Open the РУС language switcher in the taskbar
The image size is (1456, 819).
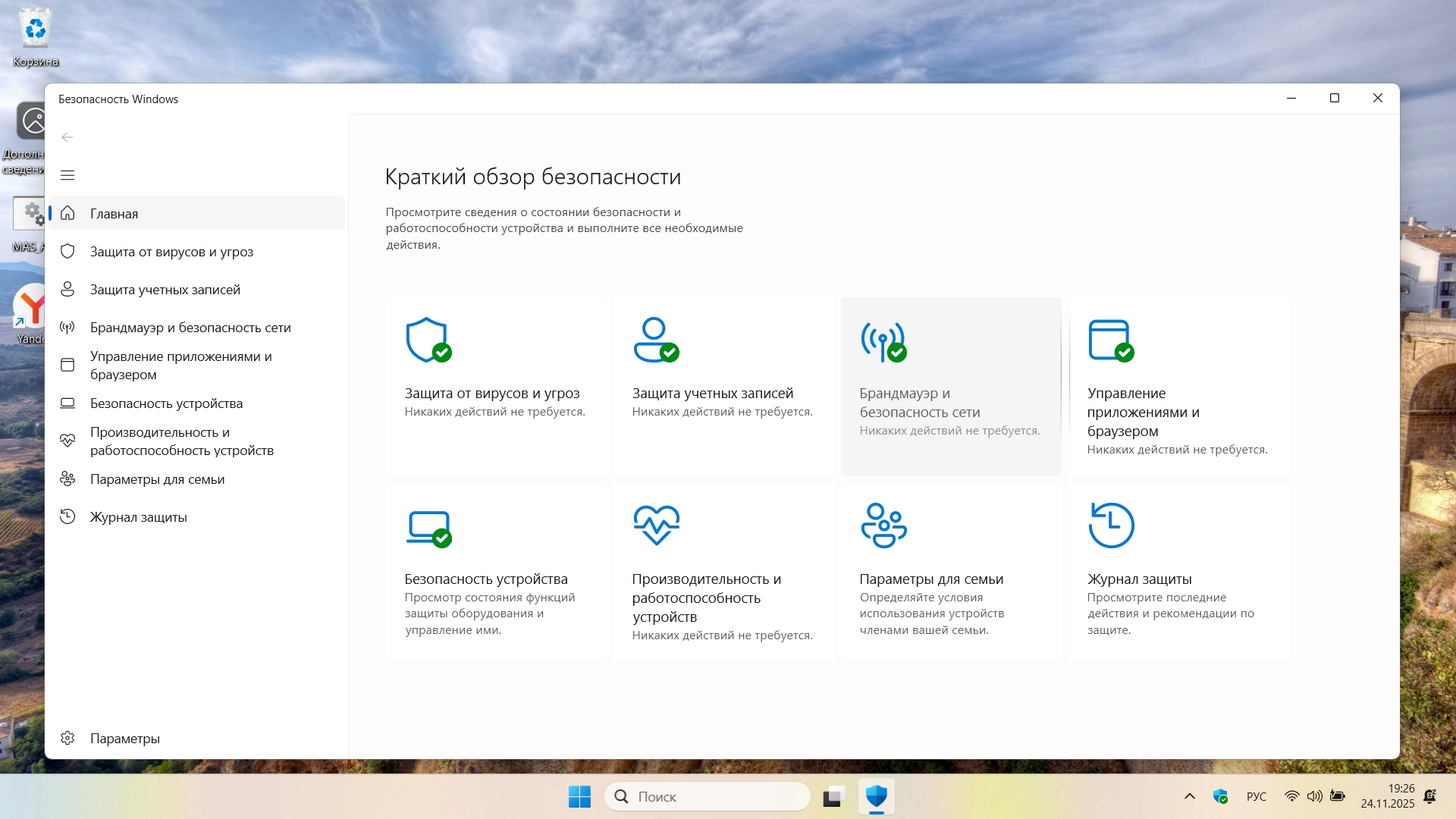[x=1256, y=796]
